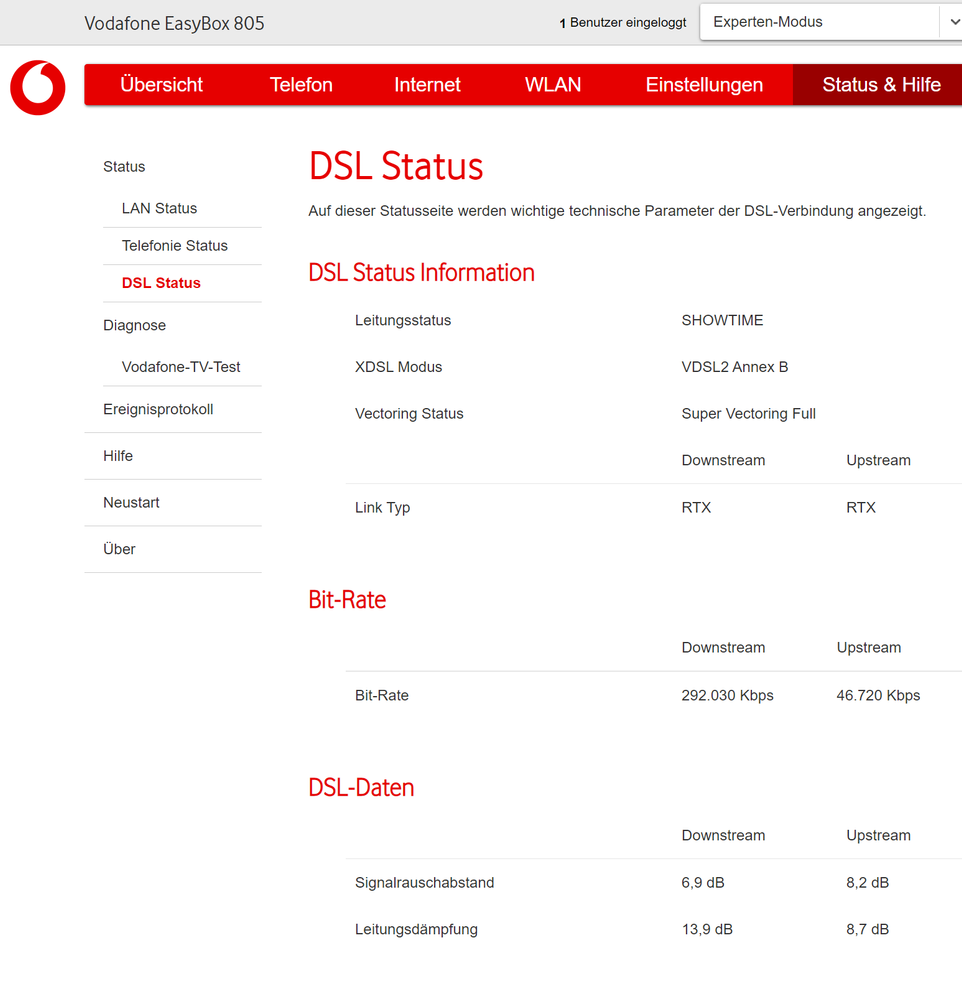
Task: Click the 'DSL Status Information' heading
Action: click(421, 273)
